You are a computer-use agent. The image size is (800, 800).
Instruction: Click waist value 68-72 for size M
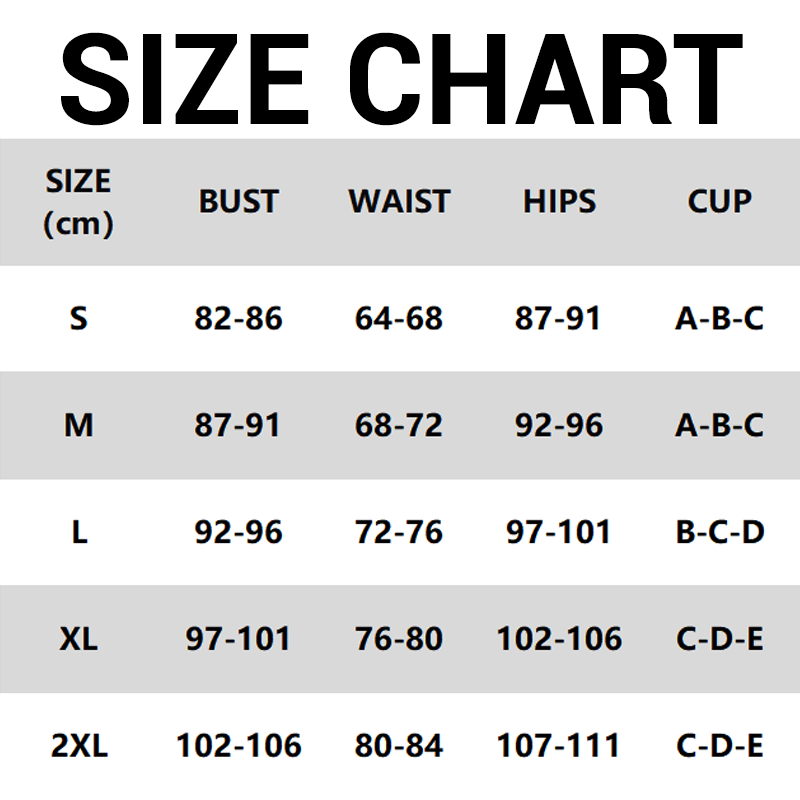(399, 426)
